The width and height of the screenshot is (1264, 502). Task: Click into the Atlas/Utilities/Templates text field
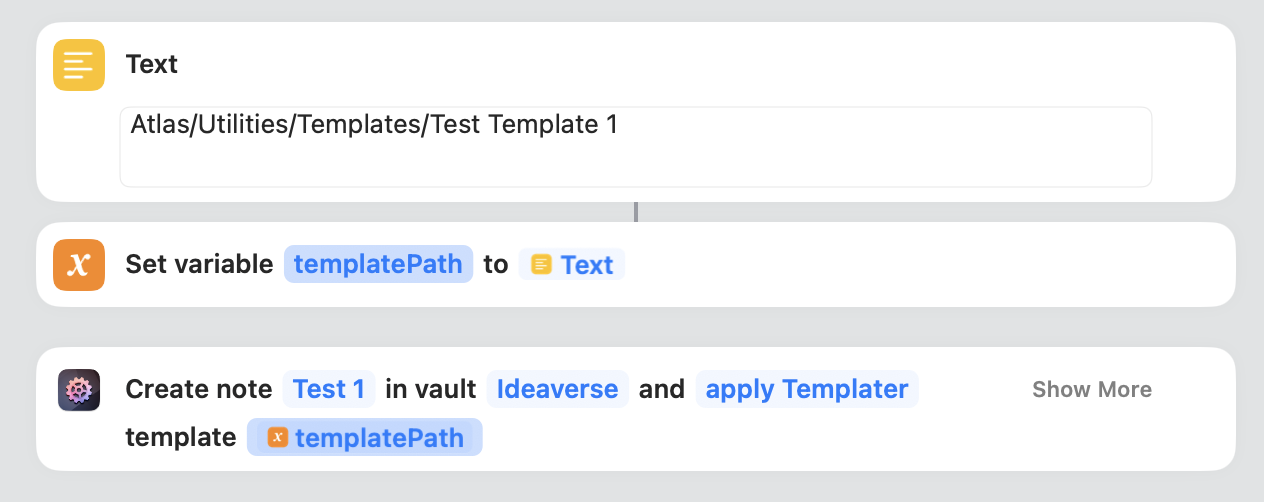(x=635, y=146)
